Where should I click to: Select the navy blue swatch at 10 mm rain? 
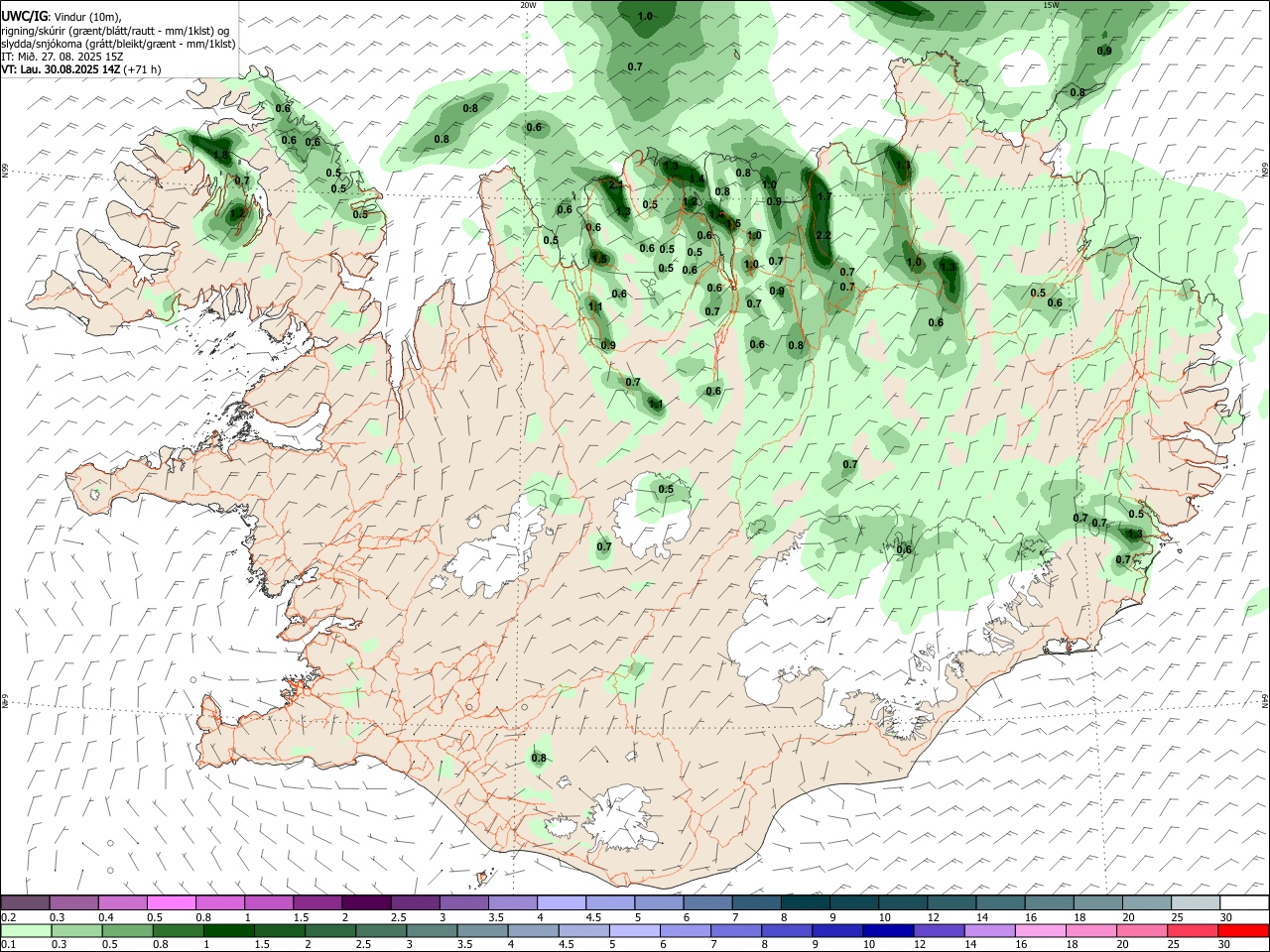[888, 930]
